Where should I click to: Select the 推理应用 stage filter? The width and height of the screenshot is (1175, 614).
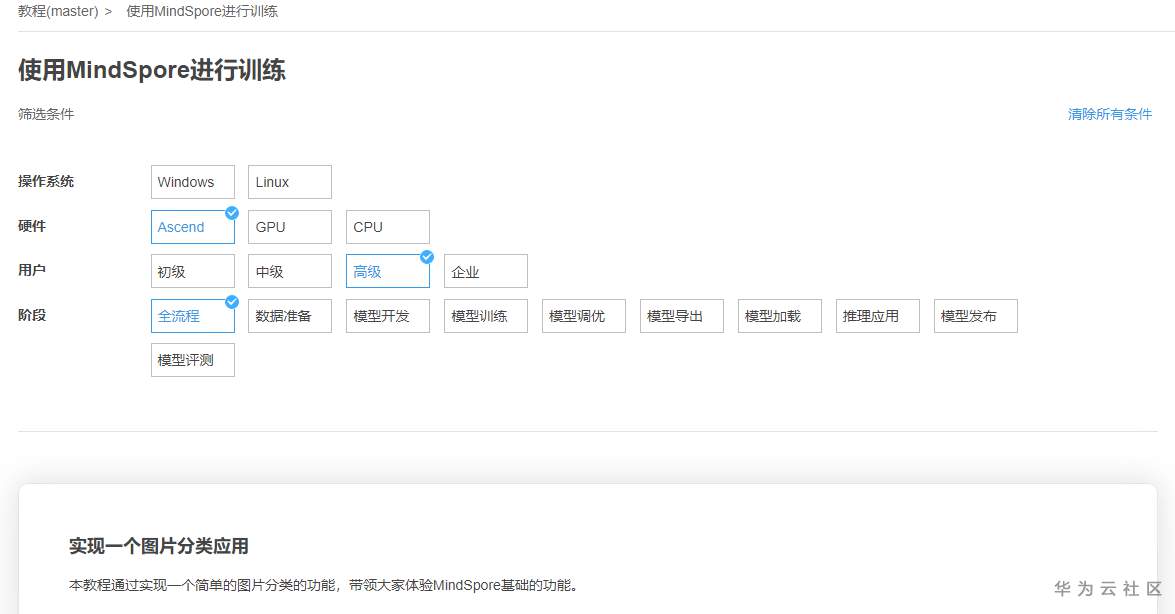point(878,316)
